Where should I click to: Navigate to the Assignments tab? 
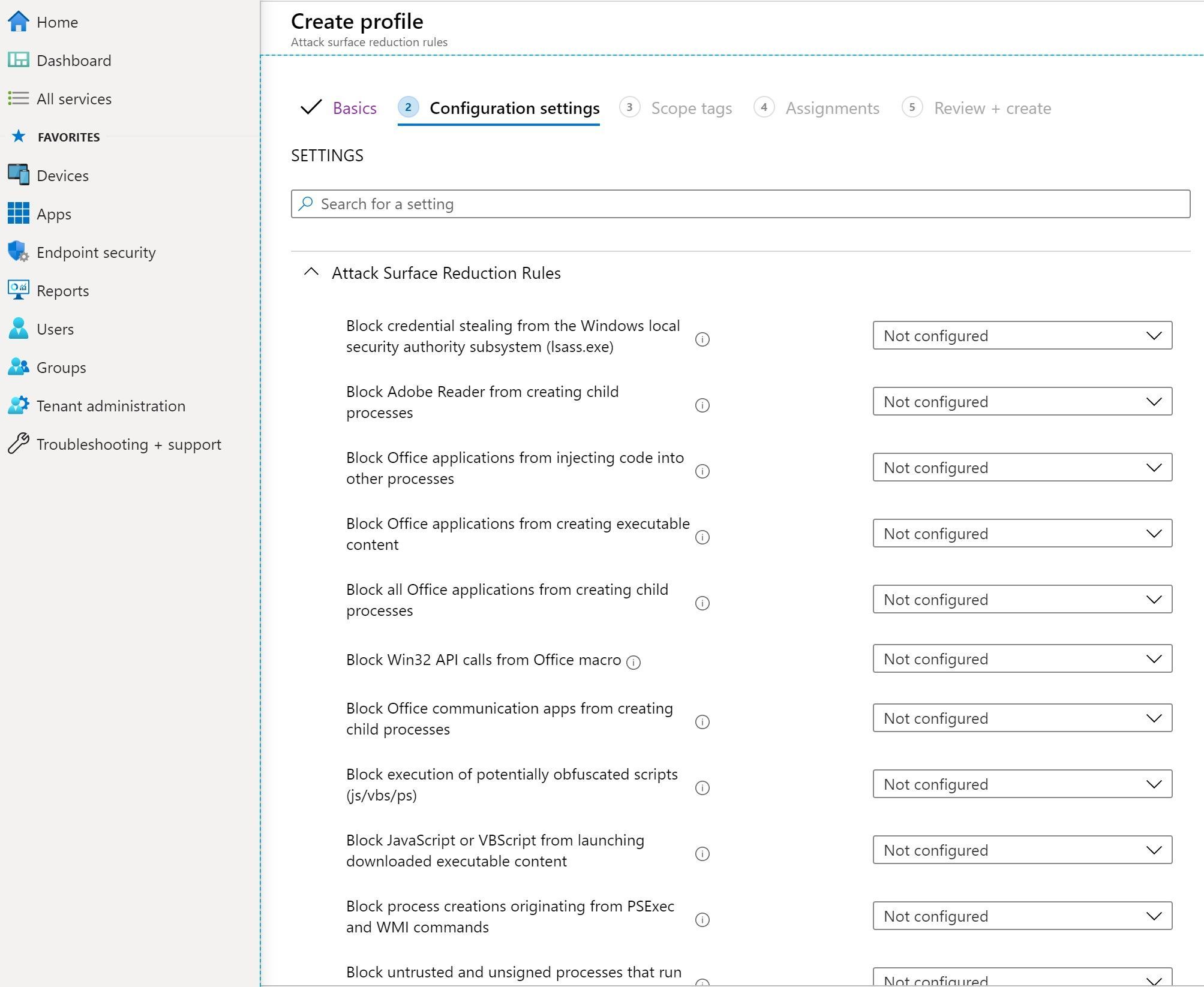830,108
